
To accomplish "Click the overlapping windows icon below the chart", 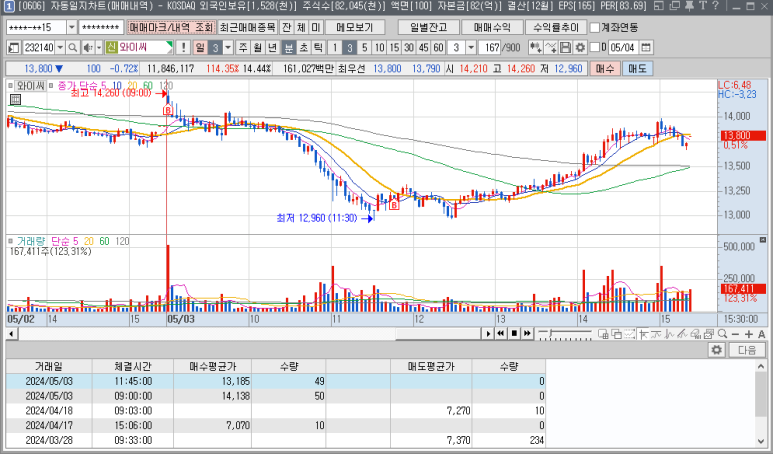I will 616,334.
